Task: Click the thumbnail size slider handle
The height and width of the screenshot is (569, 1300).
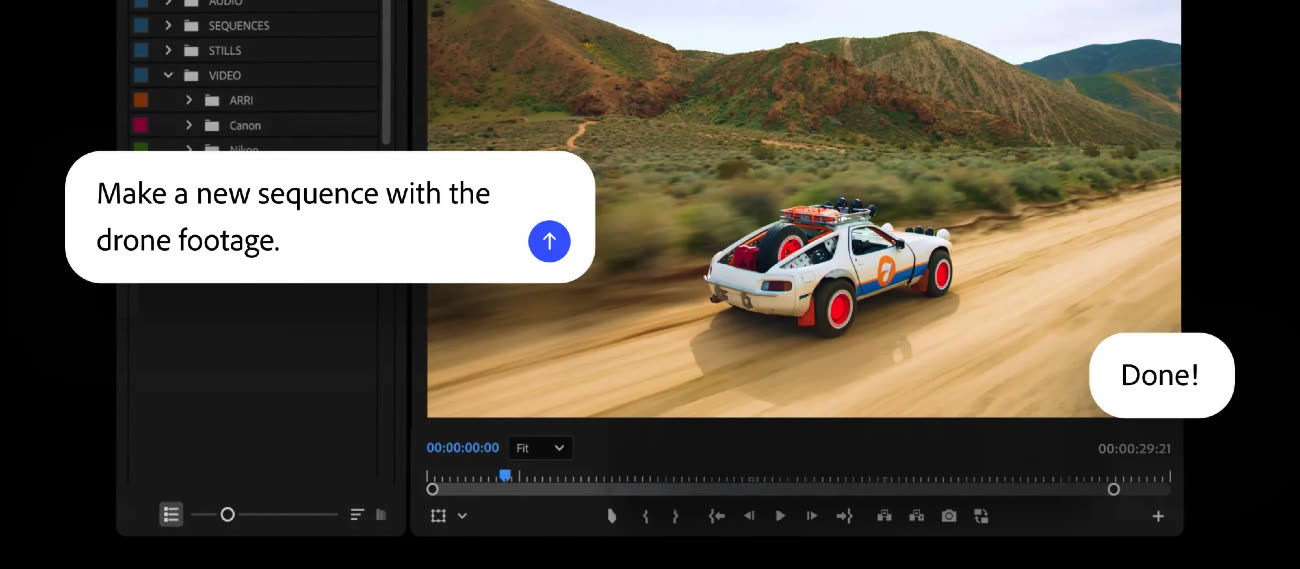Action: tap(227, 514)
